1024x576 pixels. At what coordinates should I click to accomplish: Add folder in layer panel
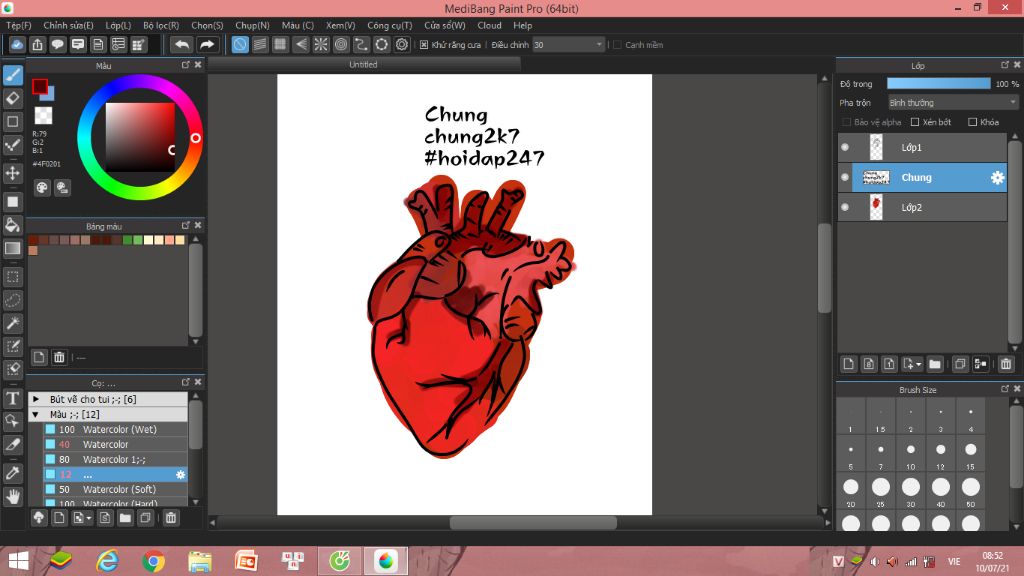coord(935,364)
